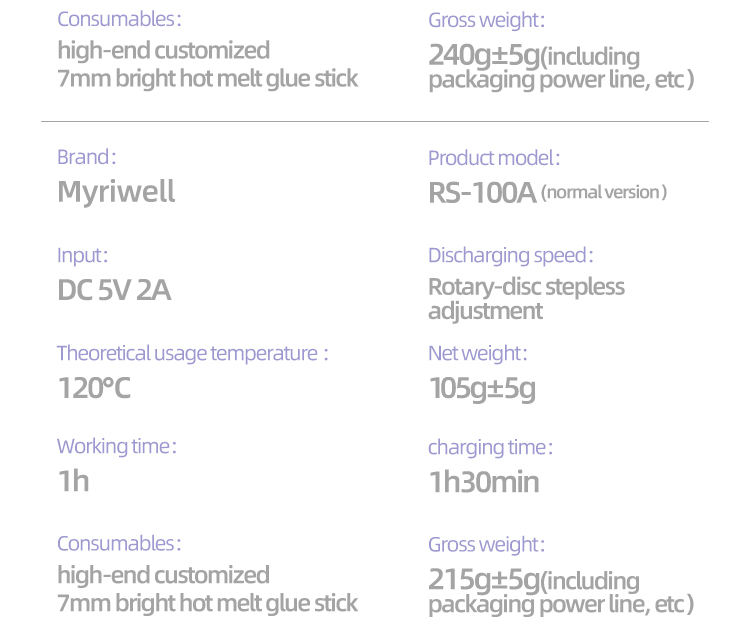Select the Myriwell brand name text
Screen dimensions: 750x624
[x=116, y=191]
